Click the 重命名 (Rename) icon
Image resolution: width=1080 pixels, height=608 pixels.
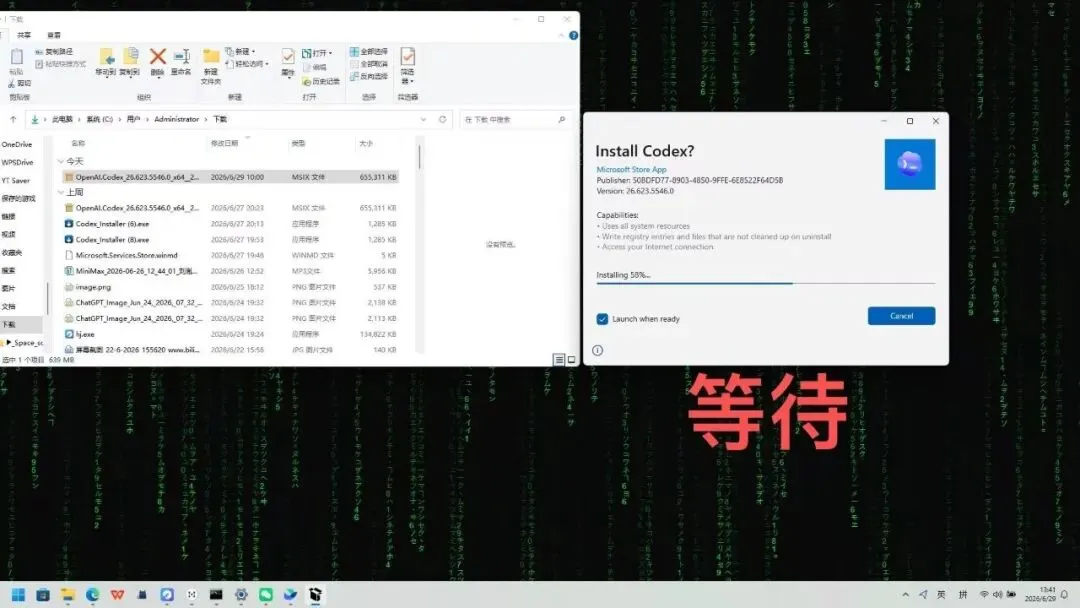click(x=181, y=57)
